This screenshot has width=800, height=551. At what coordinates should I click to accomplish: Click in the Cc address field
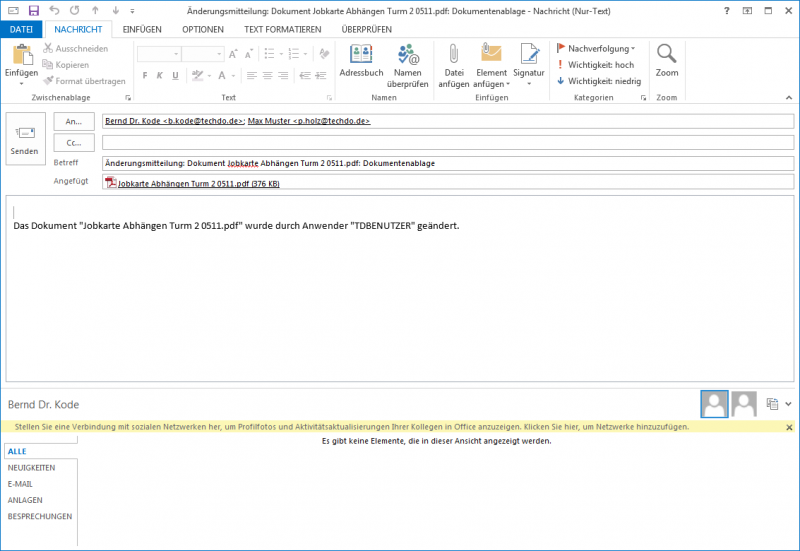(x=447, y=142)
